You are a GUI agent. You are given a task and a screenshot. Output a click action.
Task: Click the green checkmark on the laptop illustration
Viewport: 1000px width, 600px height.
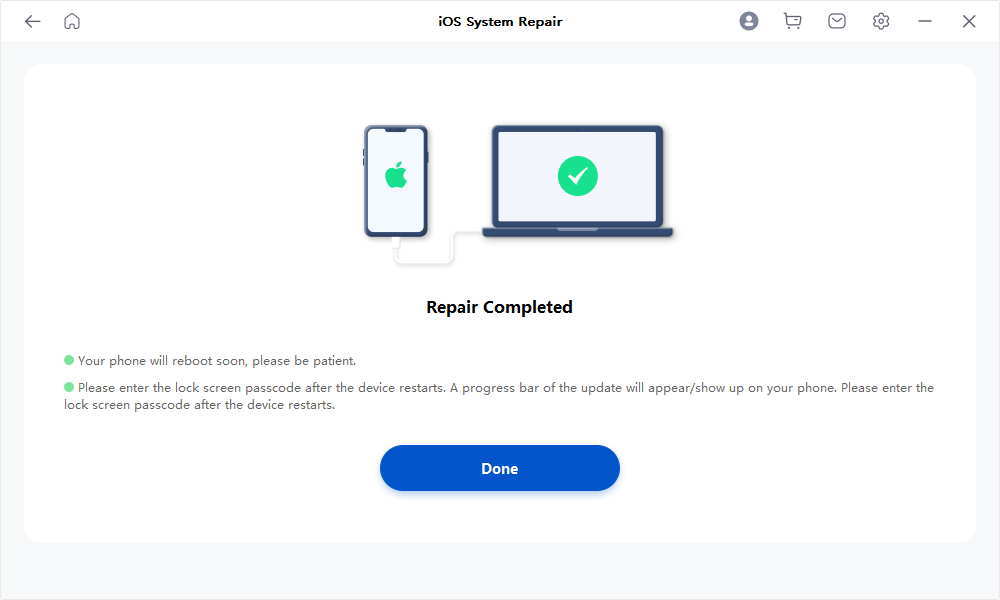click(x=577, y=176)
